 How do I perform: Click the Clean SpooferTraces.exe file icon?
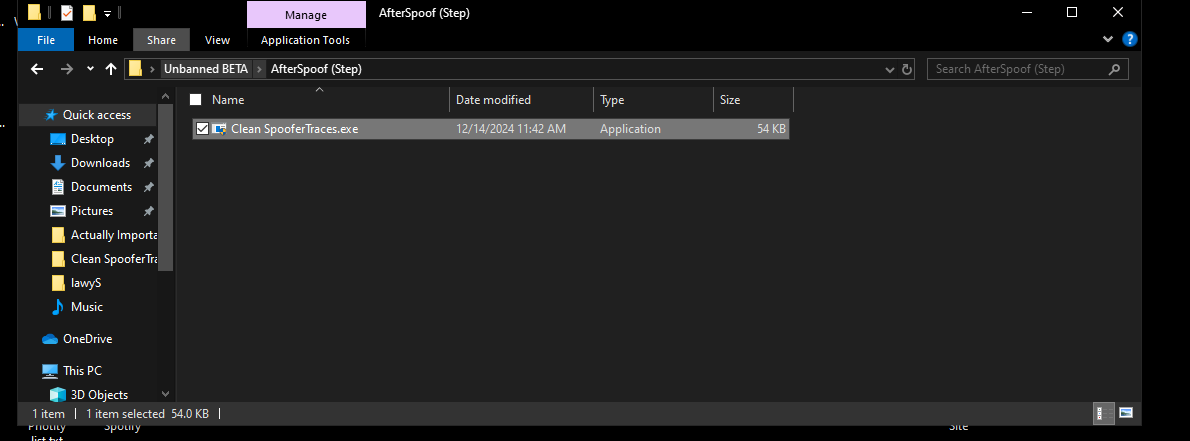(x=219, y=129)
